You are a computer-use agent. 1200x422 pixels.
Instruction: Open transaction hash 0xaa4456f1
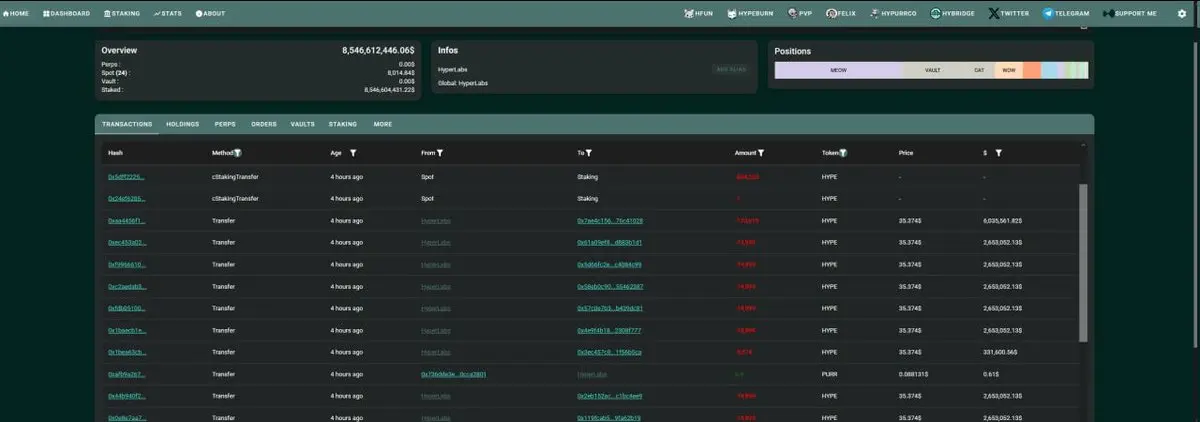[x=127, y=221]
